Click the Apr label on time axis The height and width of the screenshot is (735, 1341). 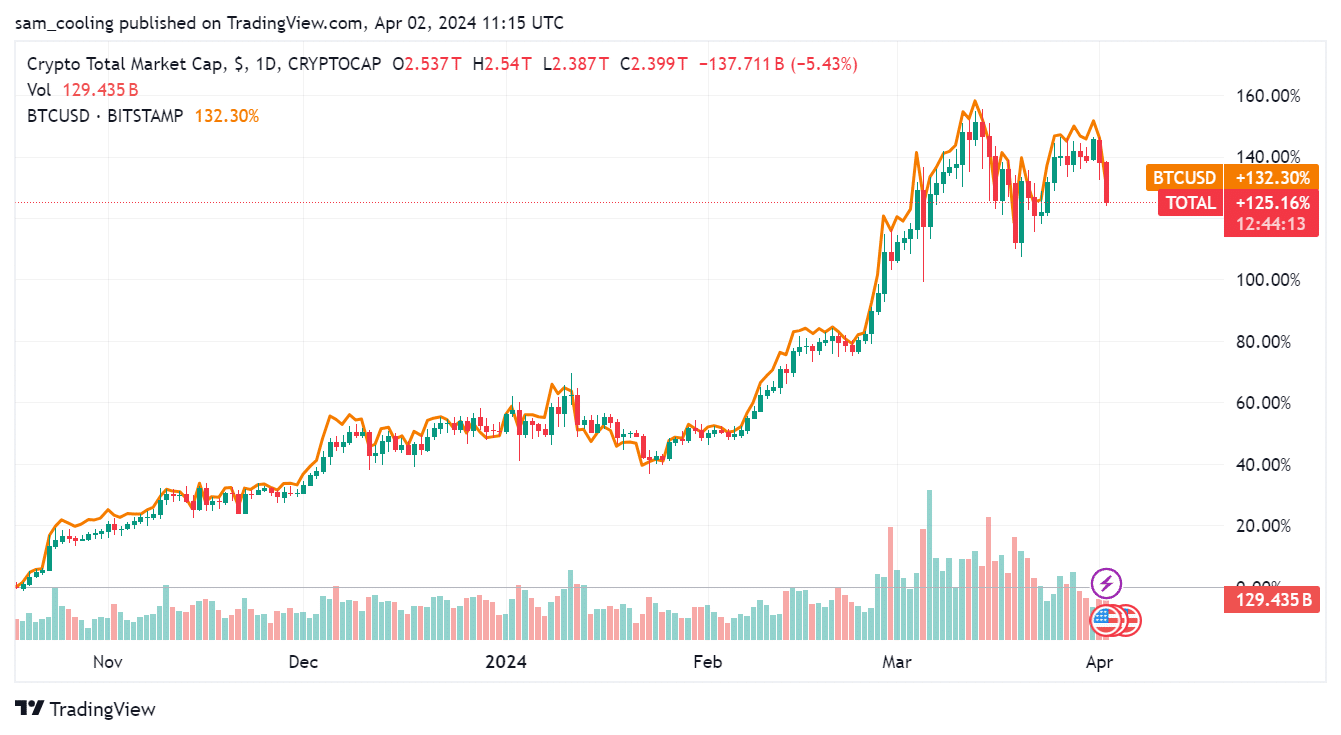coord(1099,662)
